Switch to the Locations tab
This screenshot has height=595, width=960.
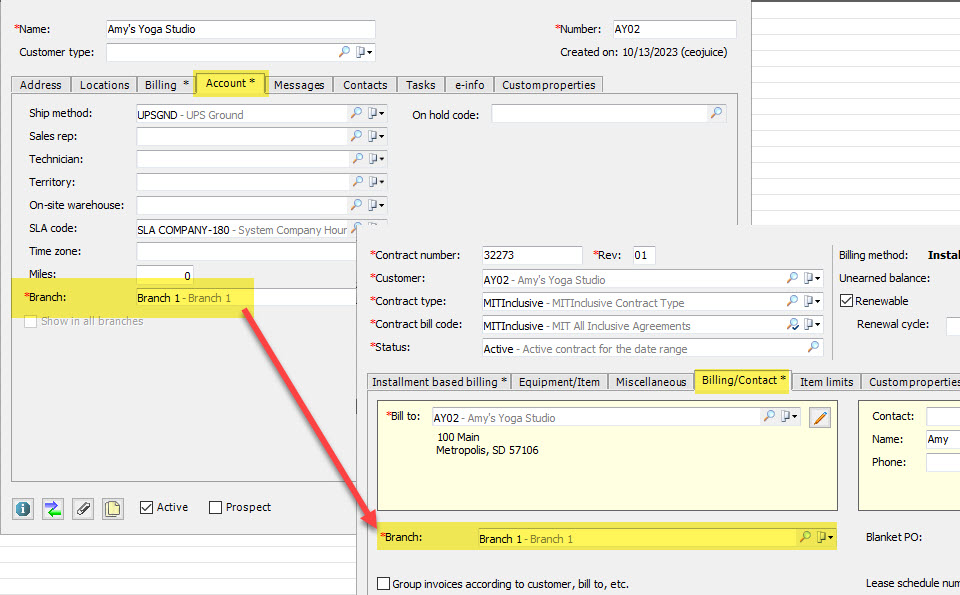click(104, 85)
